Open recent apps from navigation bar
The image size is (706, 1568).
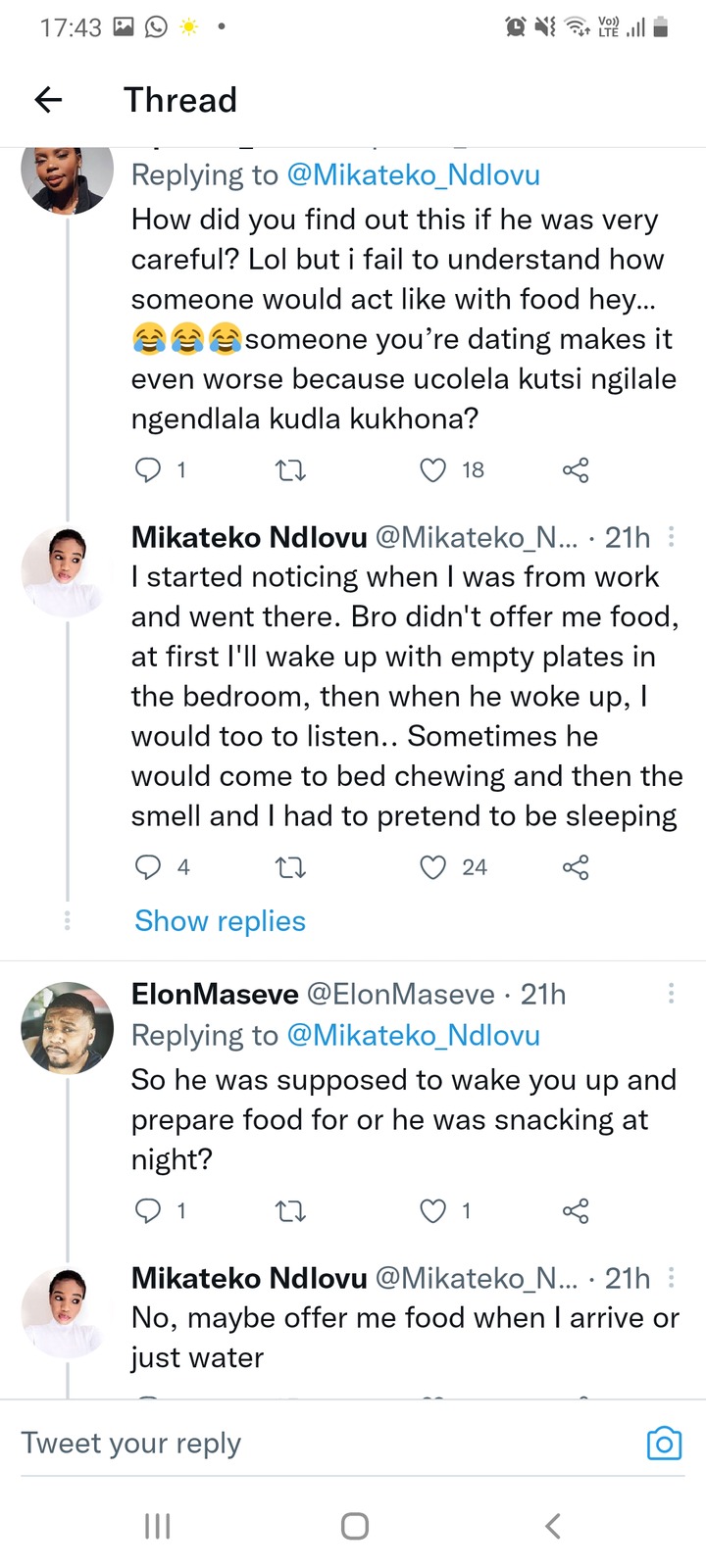point(157,1526)
